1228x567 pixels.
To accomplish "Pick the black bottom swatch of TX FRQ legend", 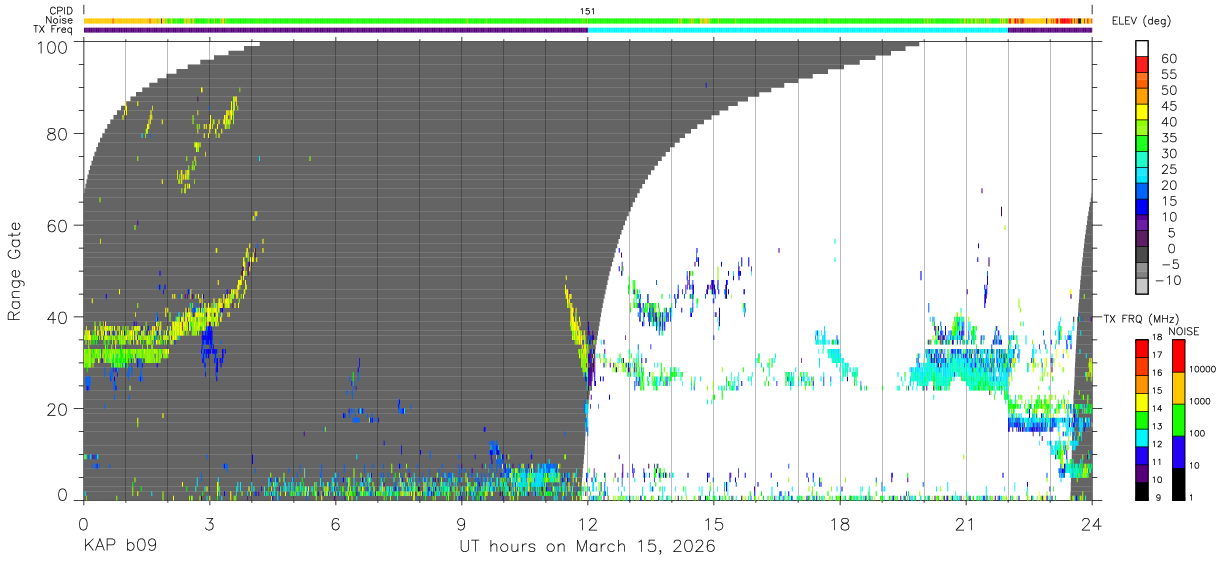I will [x=1141, y=491].
